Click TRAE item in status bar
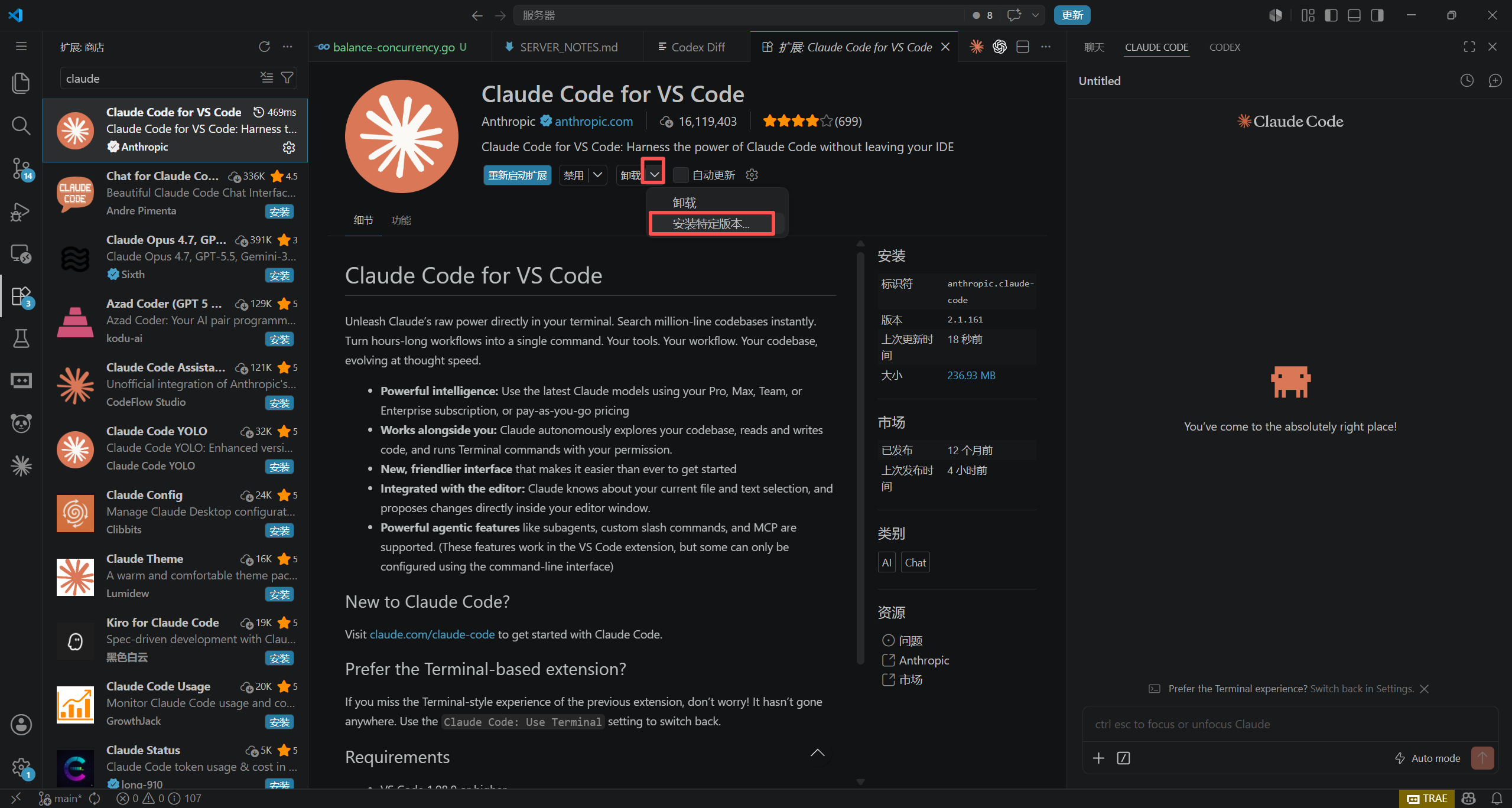This screenshot has height=808, width=1512. tap(1427, 799)
